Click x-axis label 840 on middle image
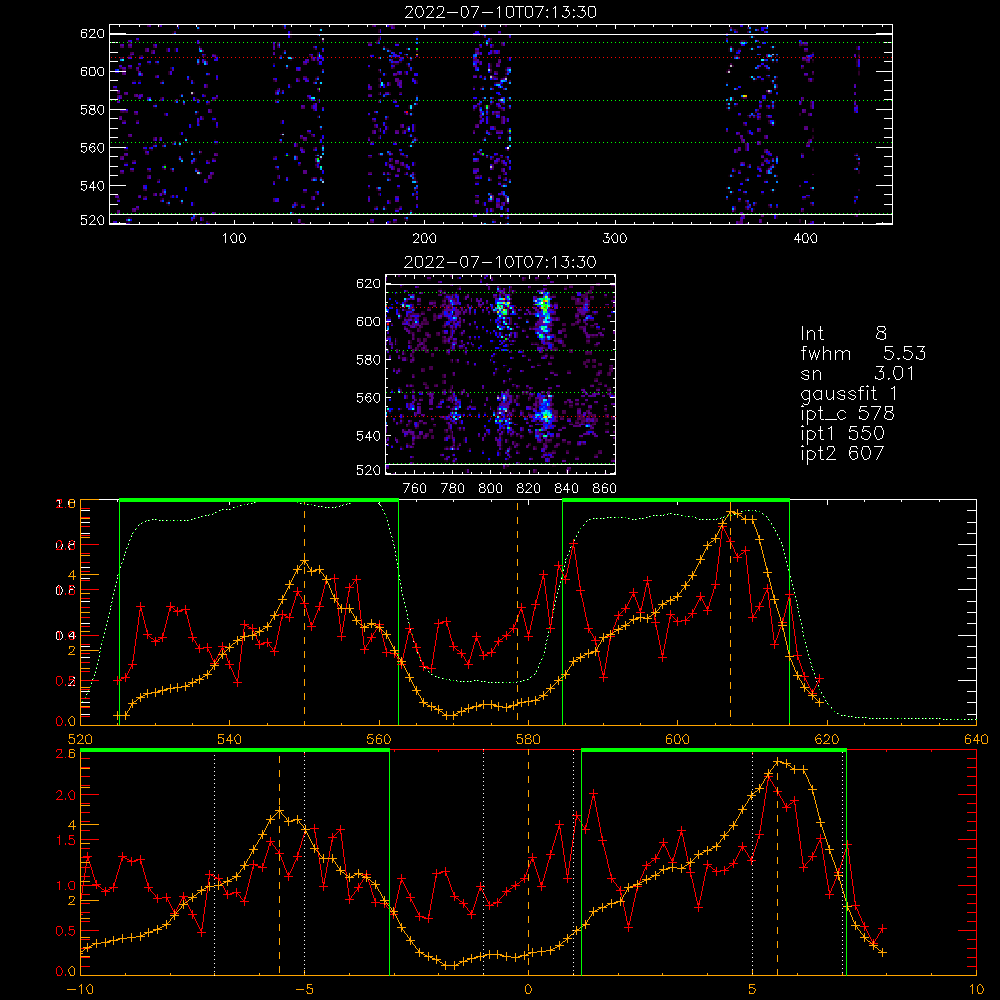1000x1000 pixels. (567, 489)
